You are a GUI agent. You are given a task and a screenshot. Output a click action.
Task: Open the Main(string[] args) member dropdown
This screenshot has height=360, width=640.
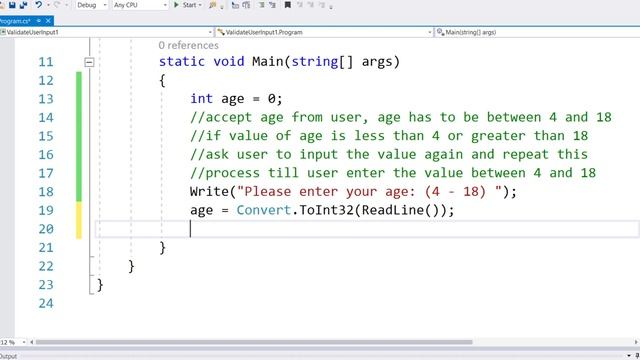[537, 32]
